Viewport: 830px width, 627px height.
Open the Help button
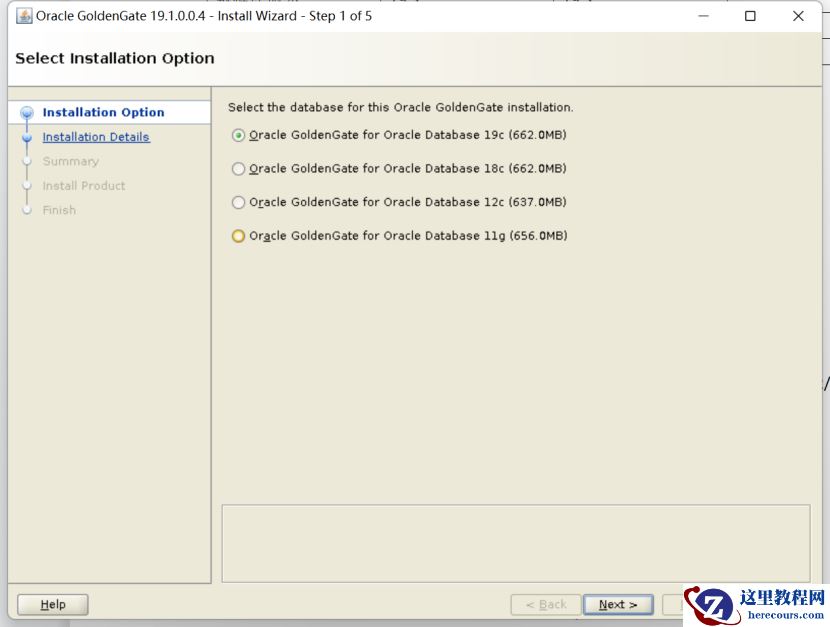tap(53, 604)
